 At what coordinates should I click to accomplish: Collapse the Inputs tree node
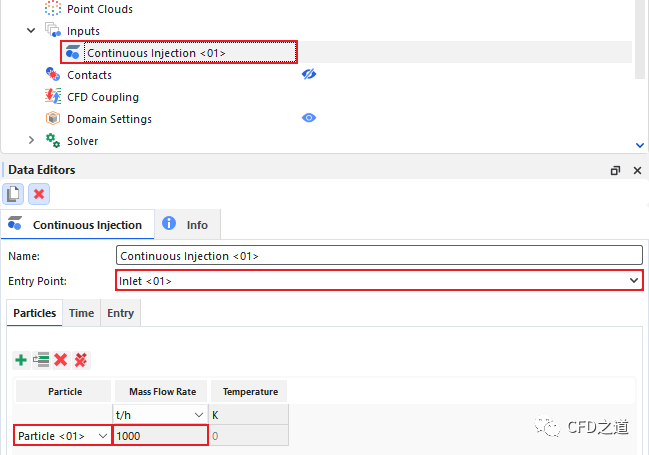point(32,31)
